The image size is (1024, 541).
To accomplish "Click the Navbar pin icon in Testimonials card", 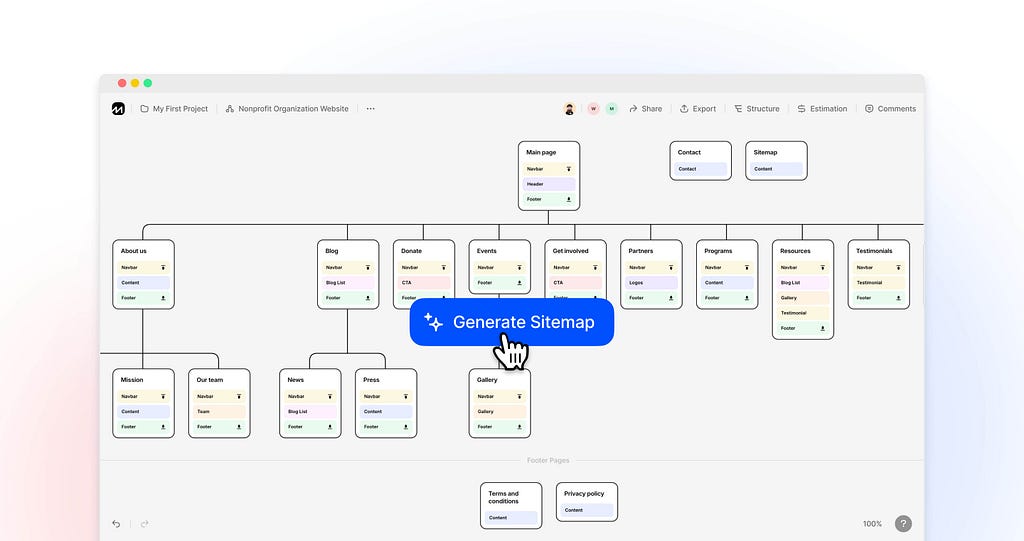I will click(x=899, y=268).
